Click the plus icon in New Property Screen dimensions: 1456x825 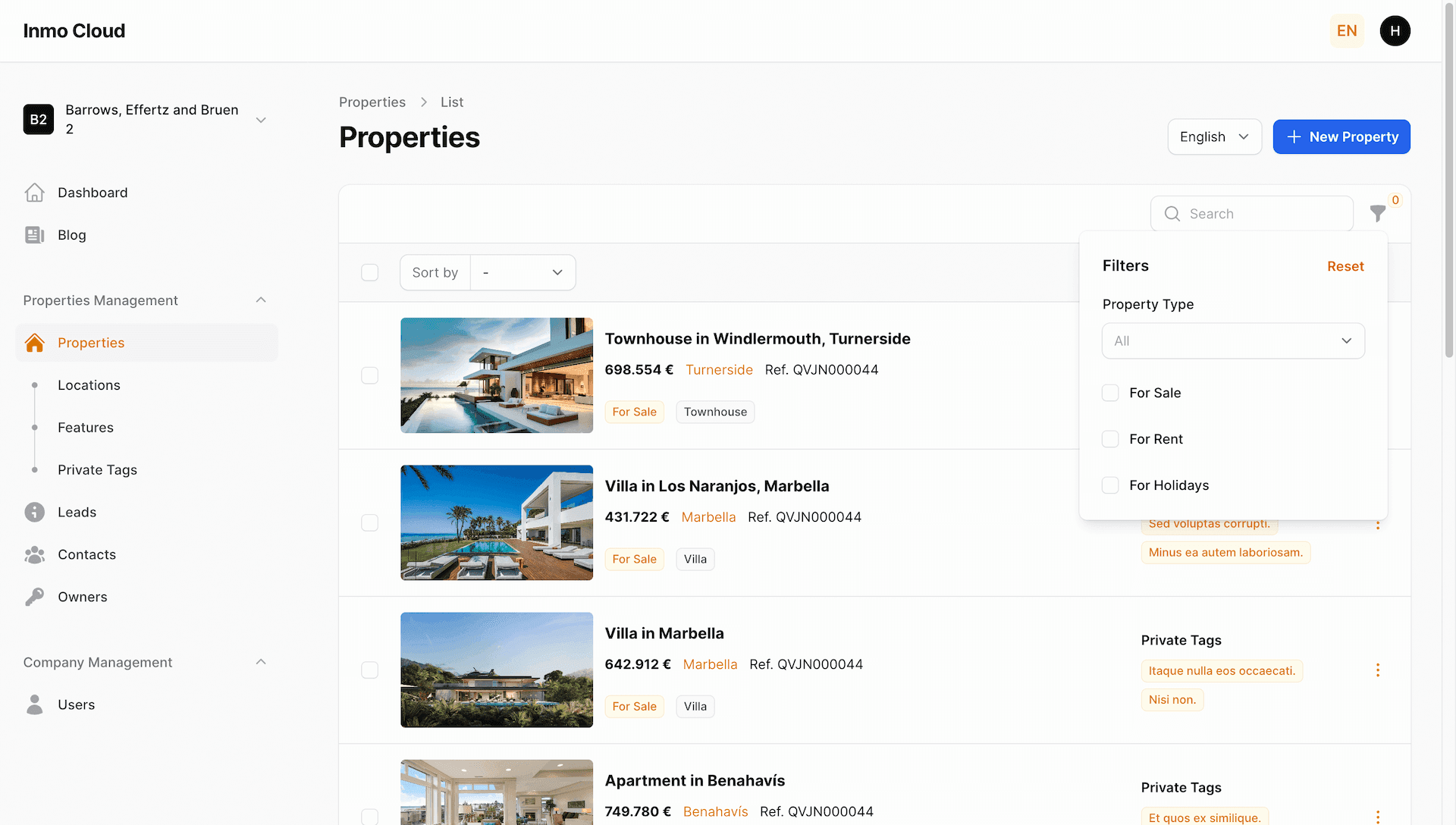[x=1294, y=137]
